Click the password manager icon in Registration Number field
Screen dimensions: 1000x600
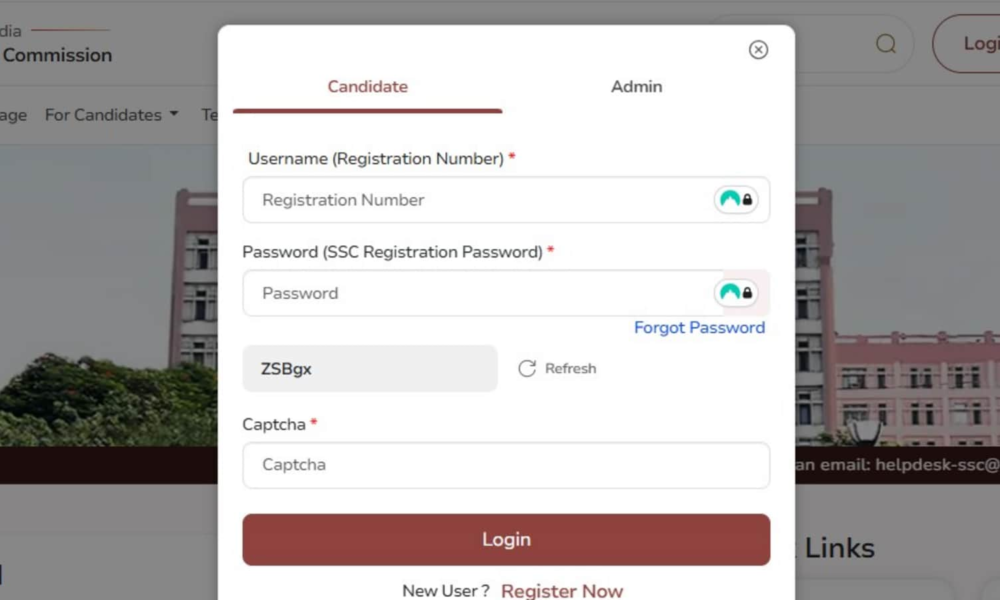pos(736,200)
